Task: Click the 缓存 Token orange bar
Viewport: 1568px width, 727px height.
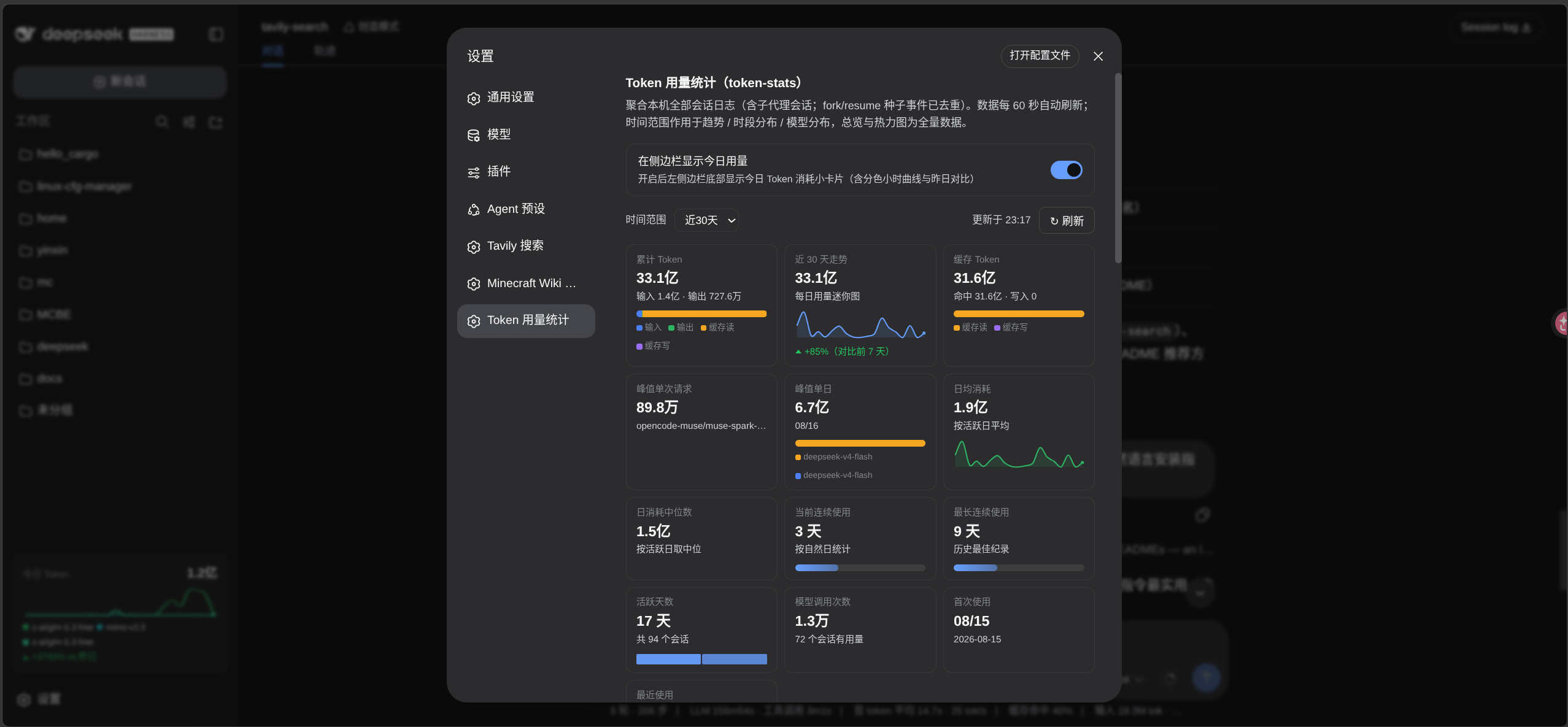Action: 1018,314
